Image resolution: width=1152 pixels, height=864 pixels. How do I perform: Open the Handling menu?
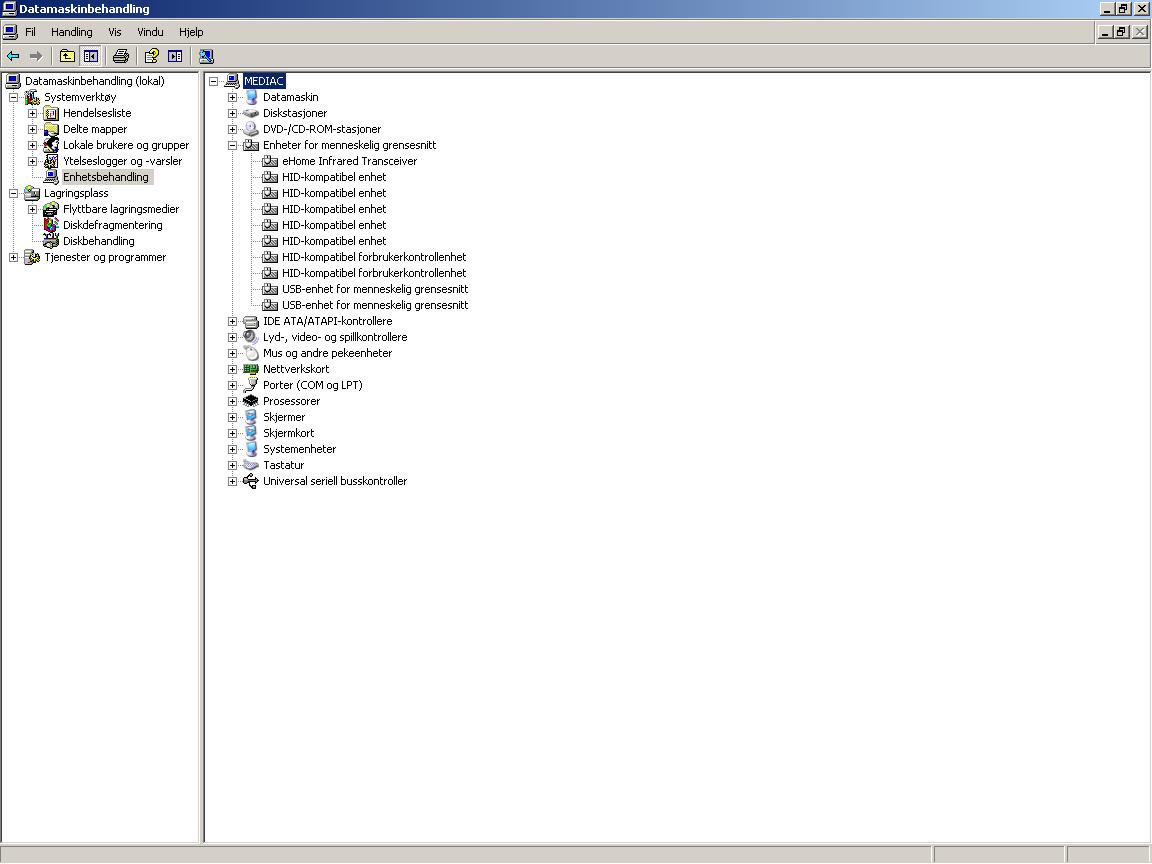point(71,32)
